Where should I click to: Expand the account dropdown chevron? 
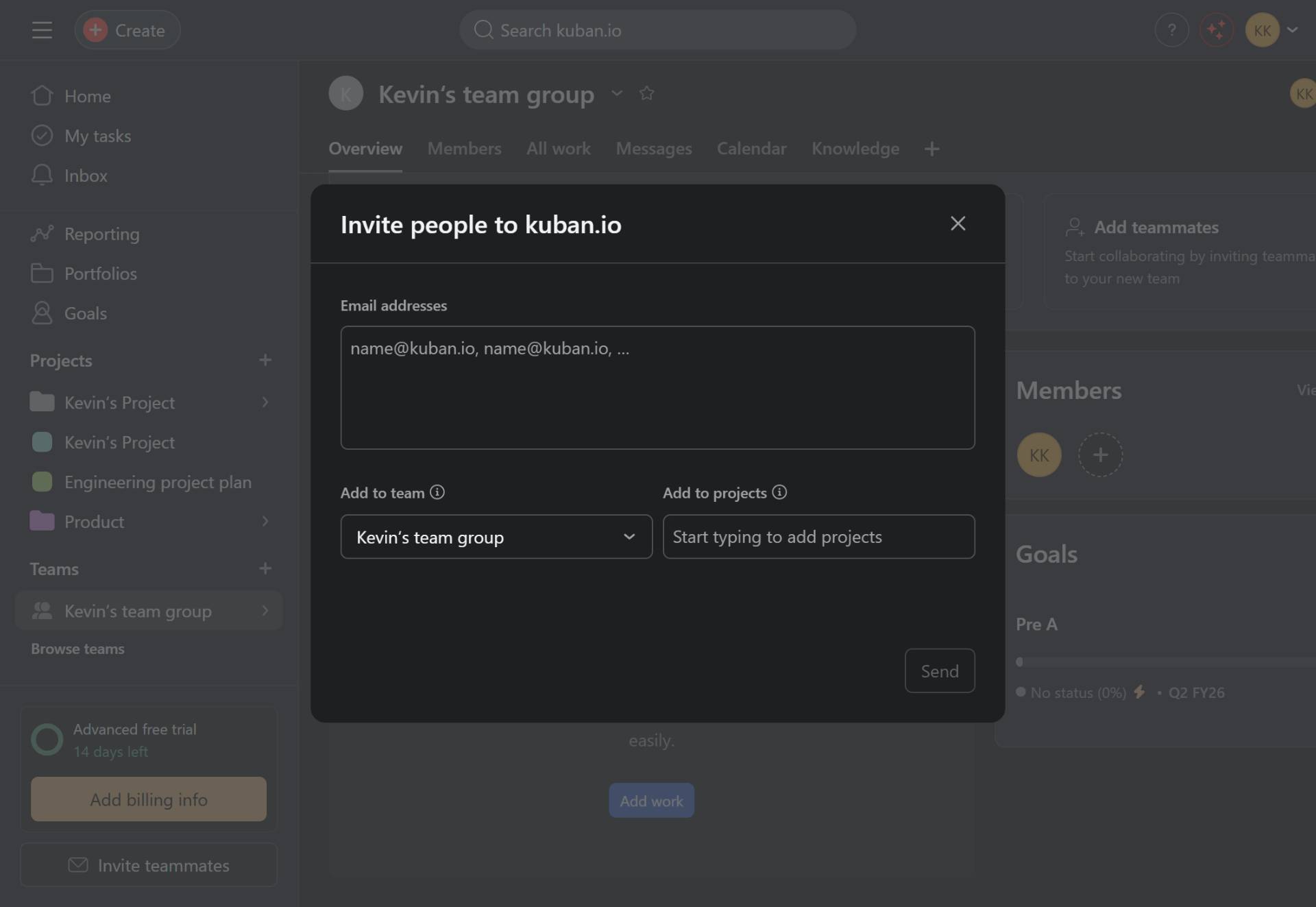(x=1293, y=30)
